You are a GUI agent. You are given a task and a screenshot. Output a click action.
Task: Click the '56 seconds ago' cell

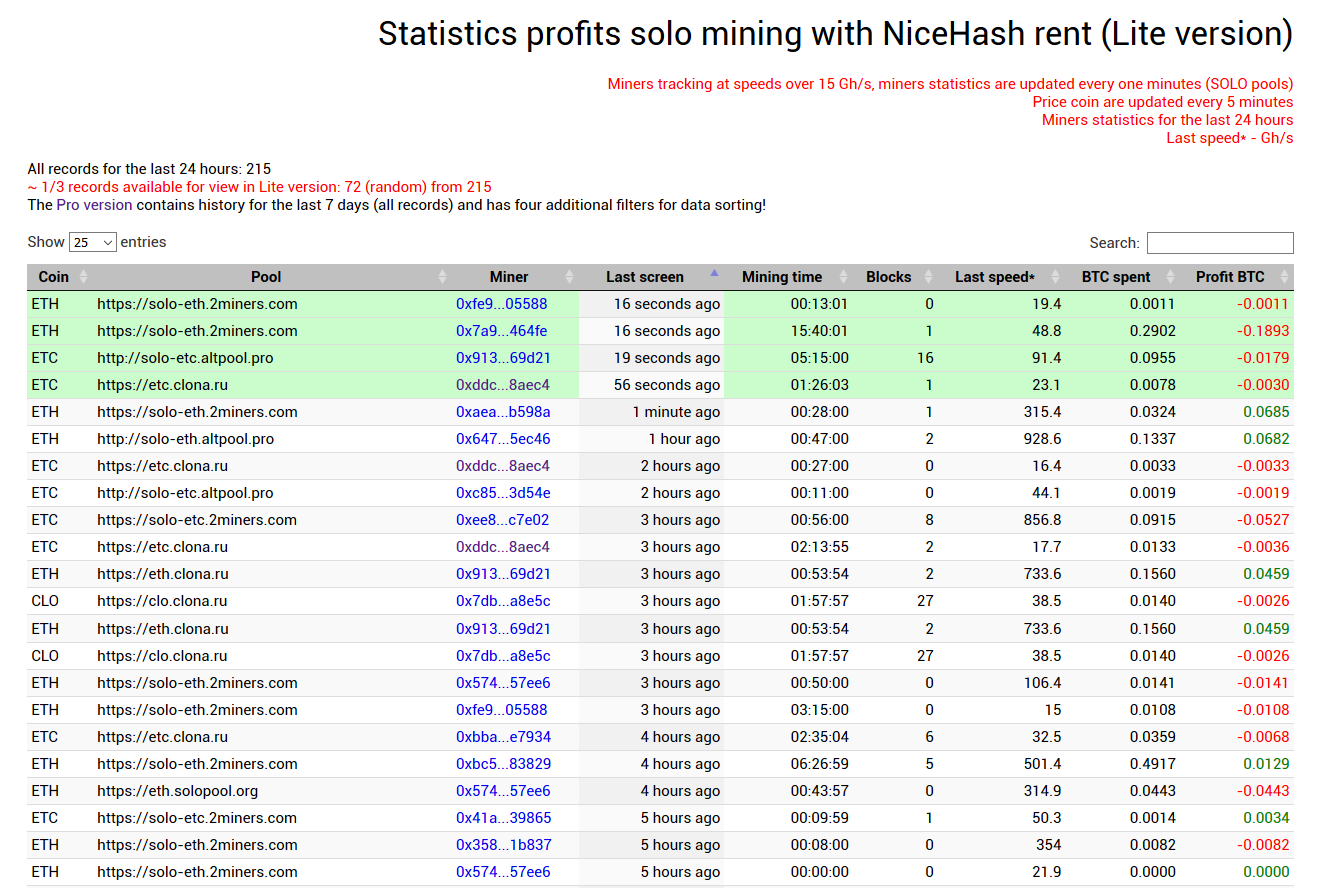pos(651,385)
